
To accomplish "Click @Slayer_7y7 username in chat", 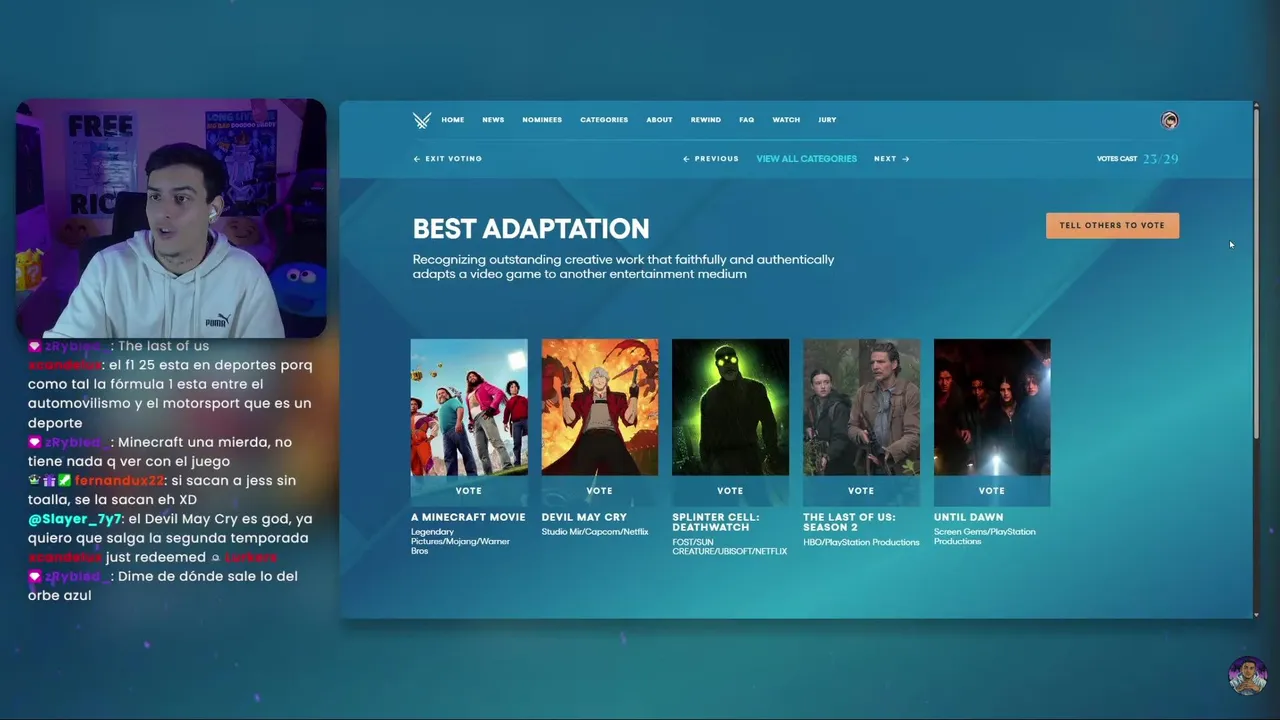I will tap(75, 519).
